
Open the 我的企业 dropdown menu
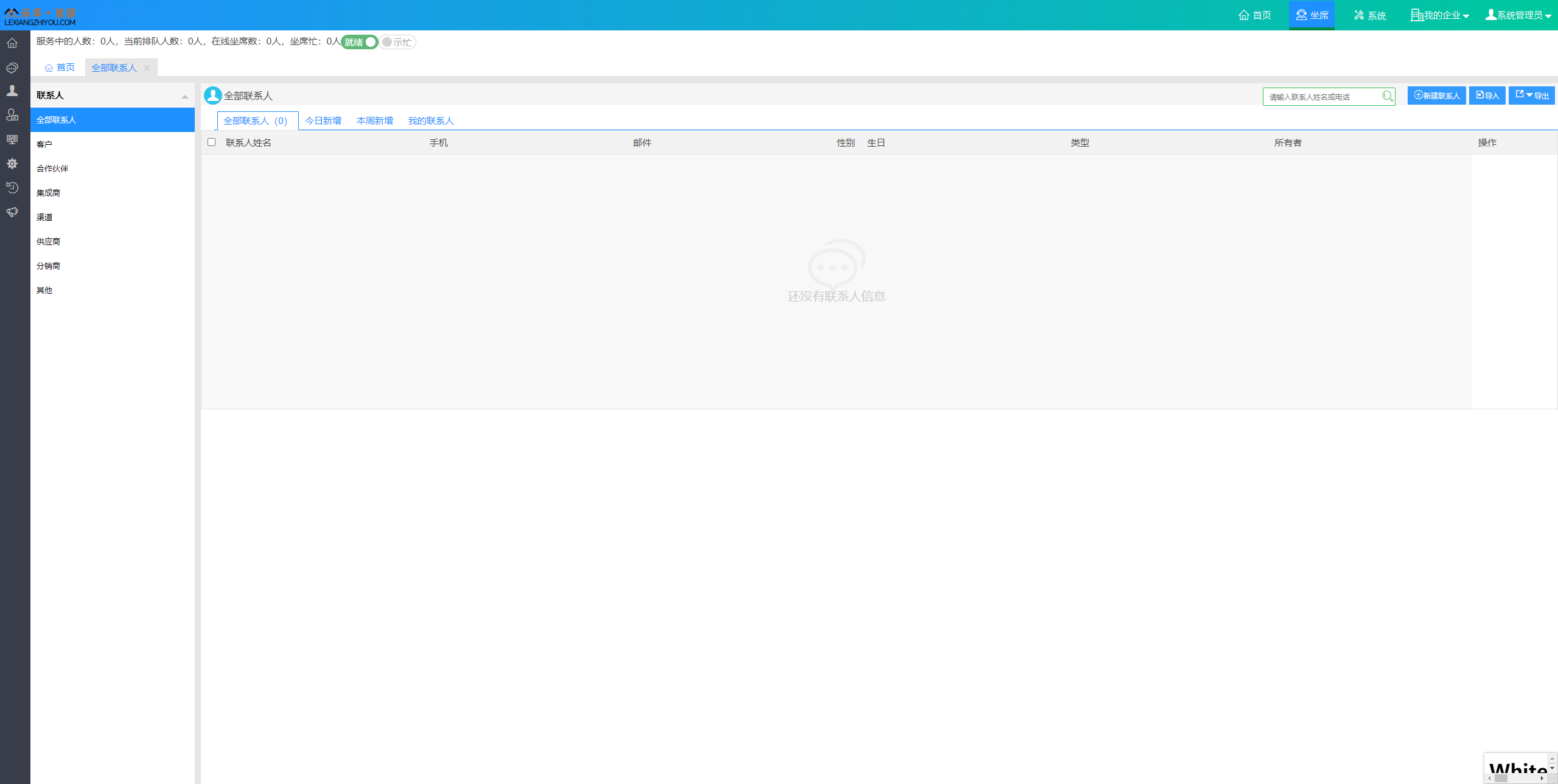1440,15
